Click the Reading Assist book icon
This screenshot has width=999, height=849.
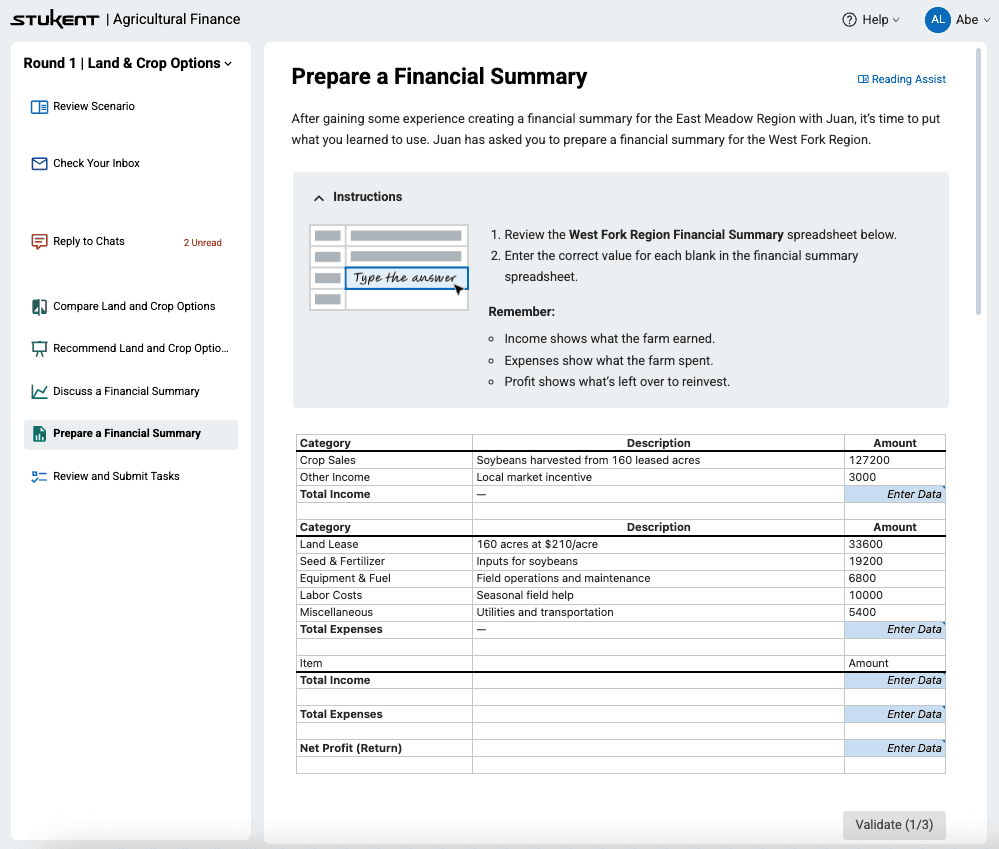point(863,80)
